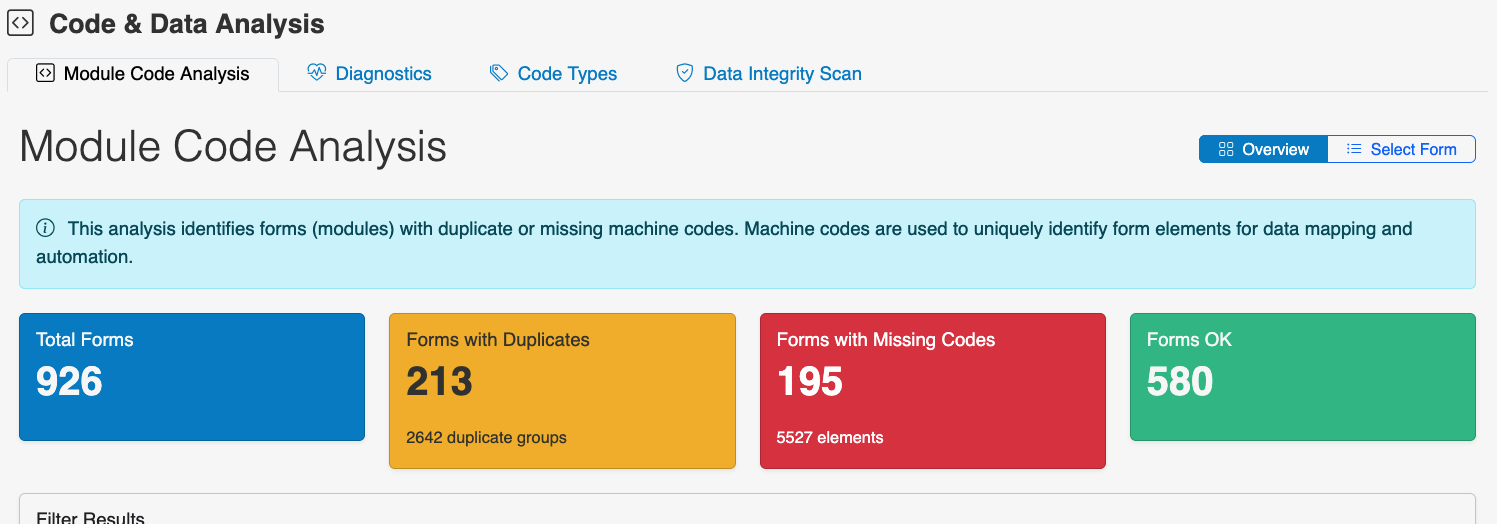
Task: Click the heartbeat icon next to Diagnostics
Action: pyautogui.click(x=317, y=73)
